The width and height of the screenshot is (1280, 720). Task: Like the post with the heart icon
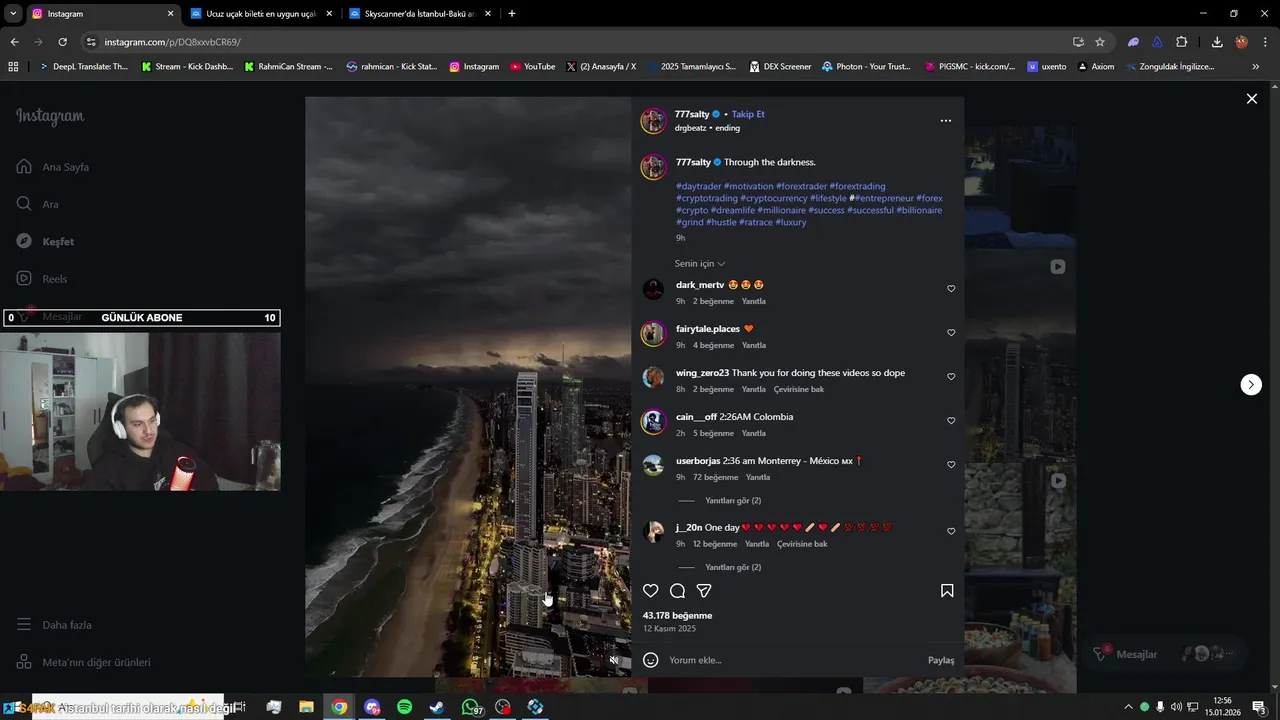click(x=650, y=591)
